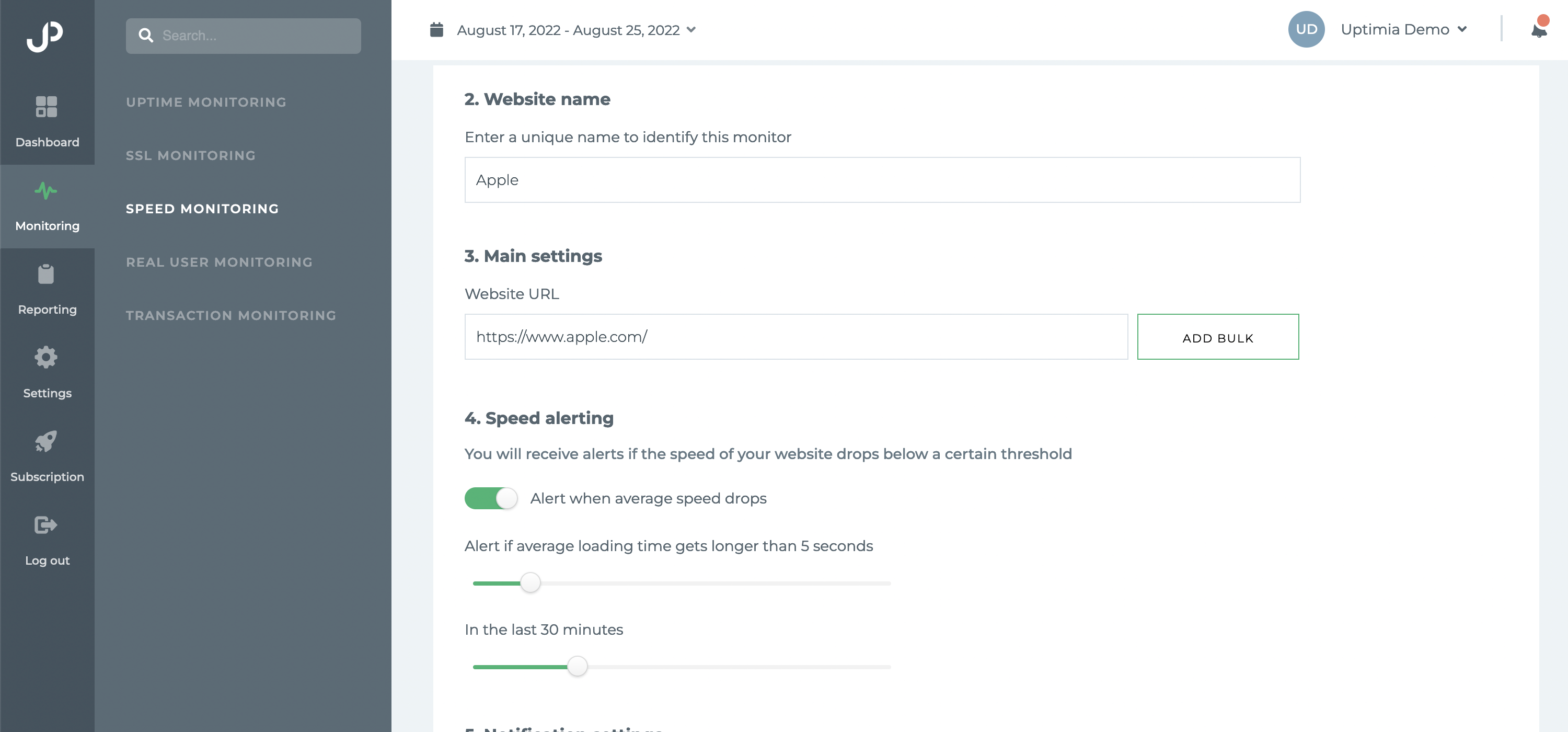The image size is (1568, 732).
Task: Open the Reporting clipboard icon
Action: coord(47,274)
